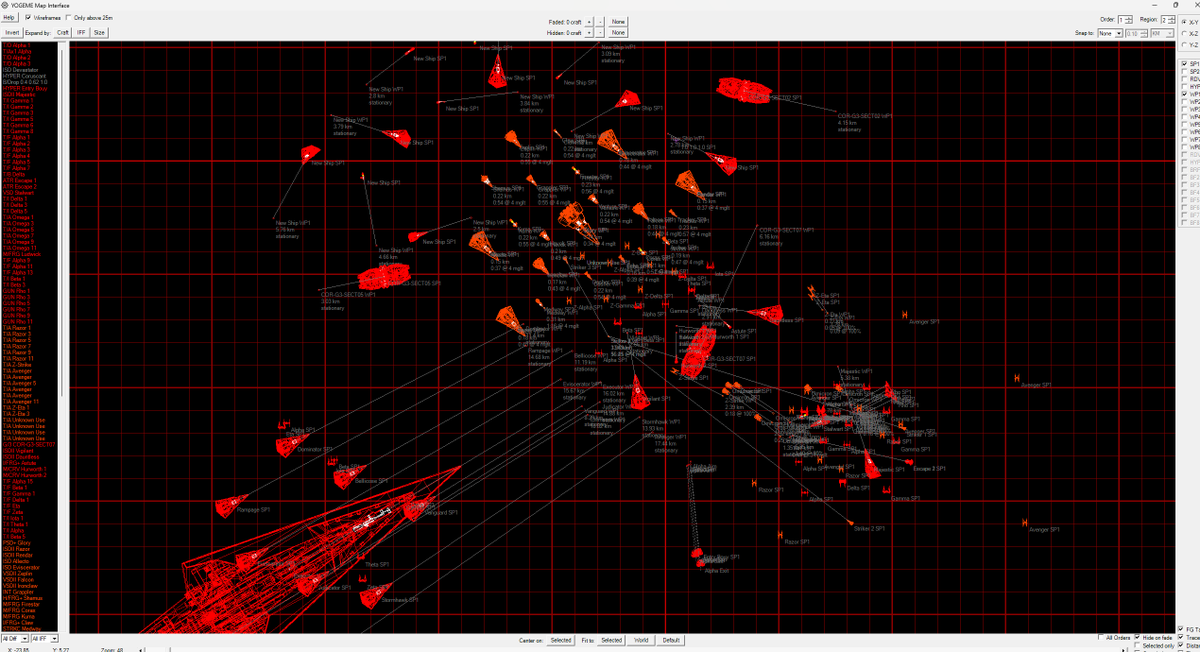
Task: Click None button next to Hidden craft
Action: tap(619, 32)
